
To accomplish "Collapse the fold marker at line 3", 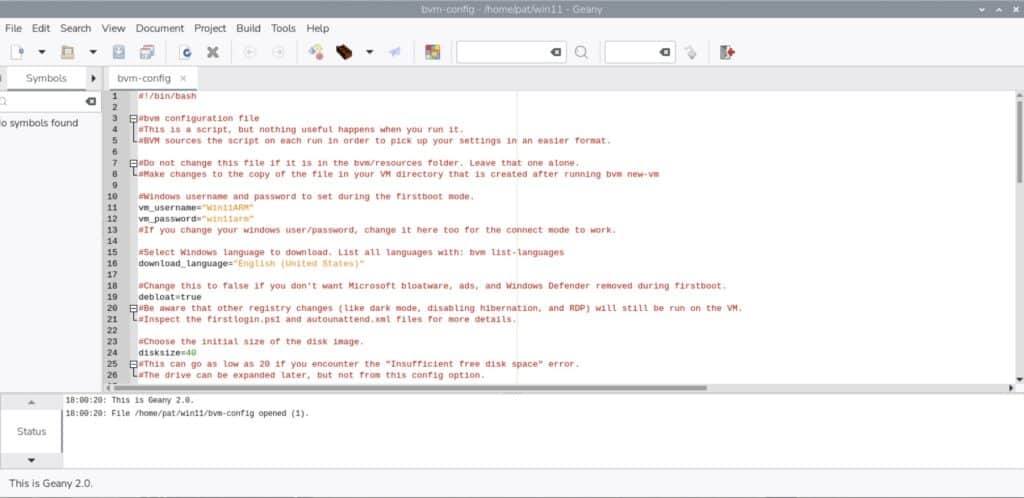I will click(132, 118).
